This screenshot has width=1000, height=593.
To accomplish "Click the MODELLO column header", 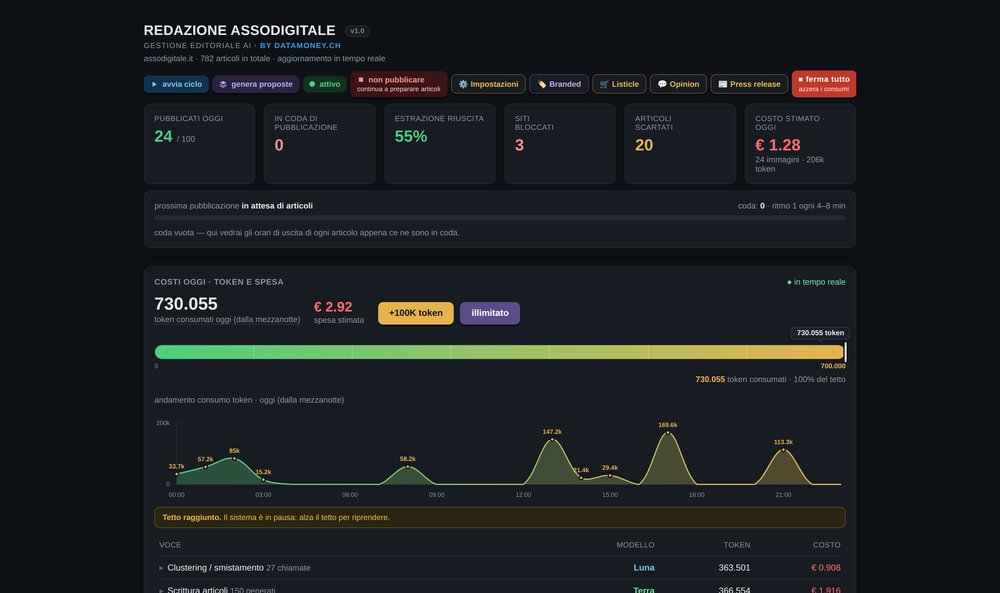I will click(x=635, y=545).
